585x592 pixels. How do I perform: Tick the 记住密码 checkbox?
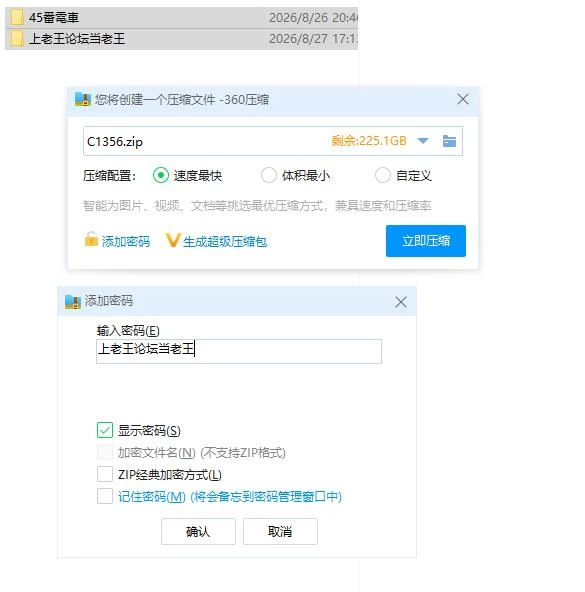click(x=105, y=496)
